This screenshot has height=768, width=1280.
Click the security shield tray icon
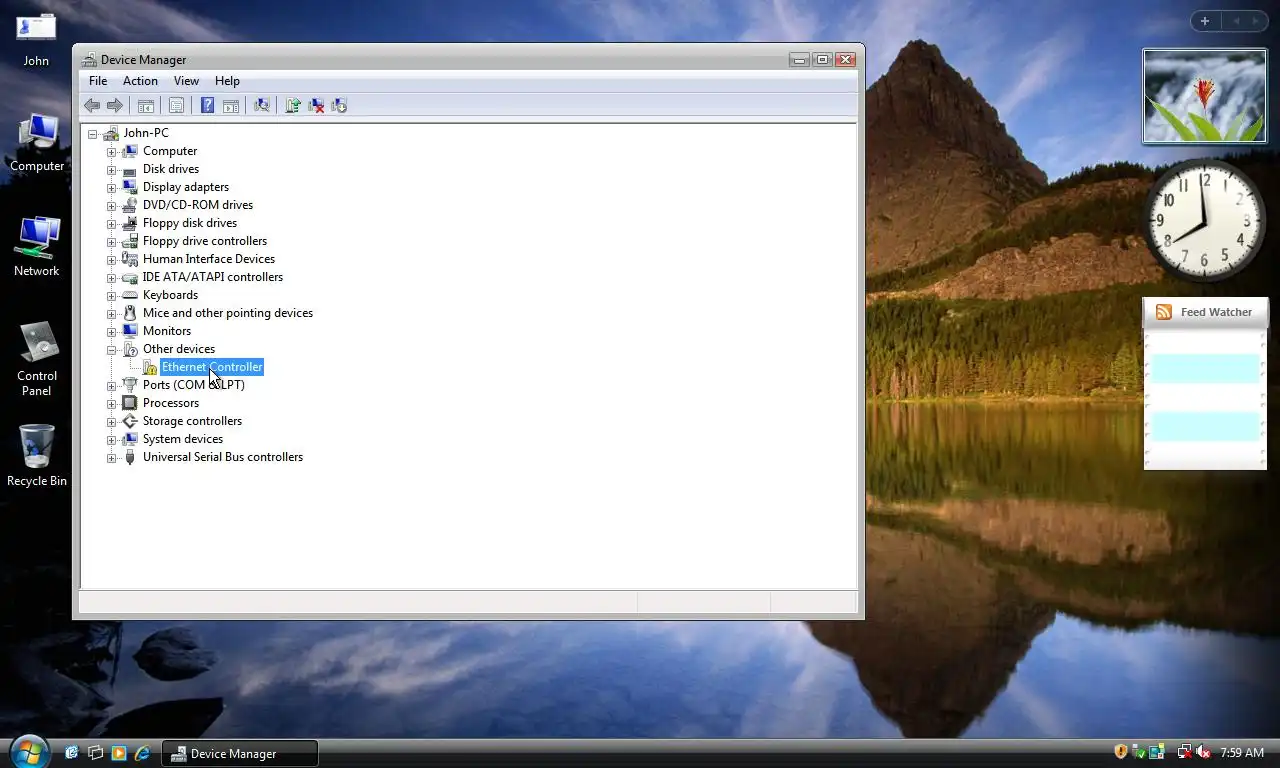coord(1121,752)
